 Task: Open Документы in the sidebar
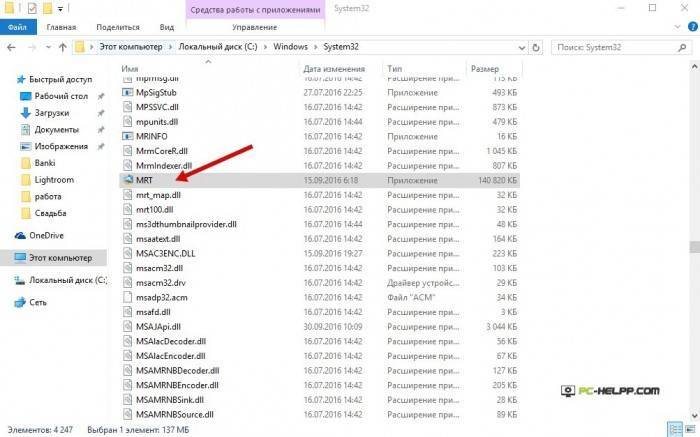point(56,129)
